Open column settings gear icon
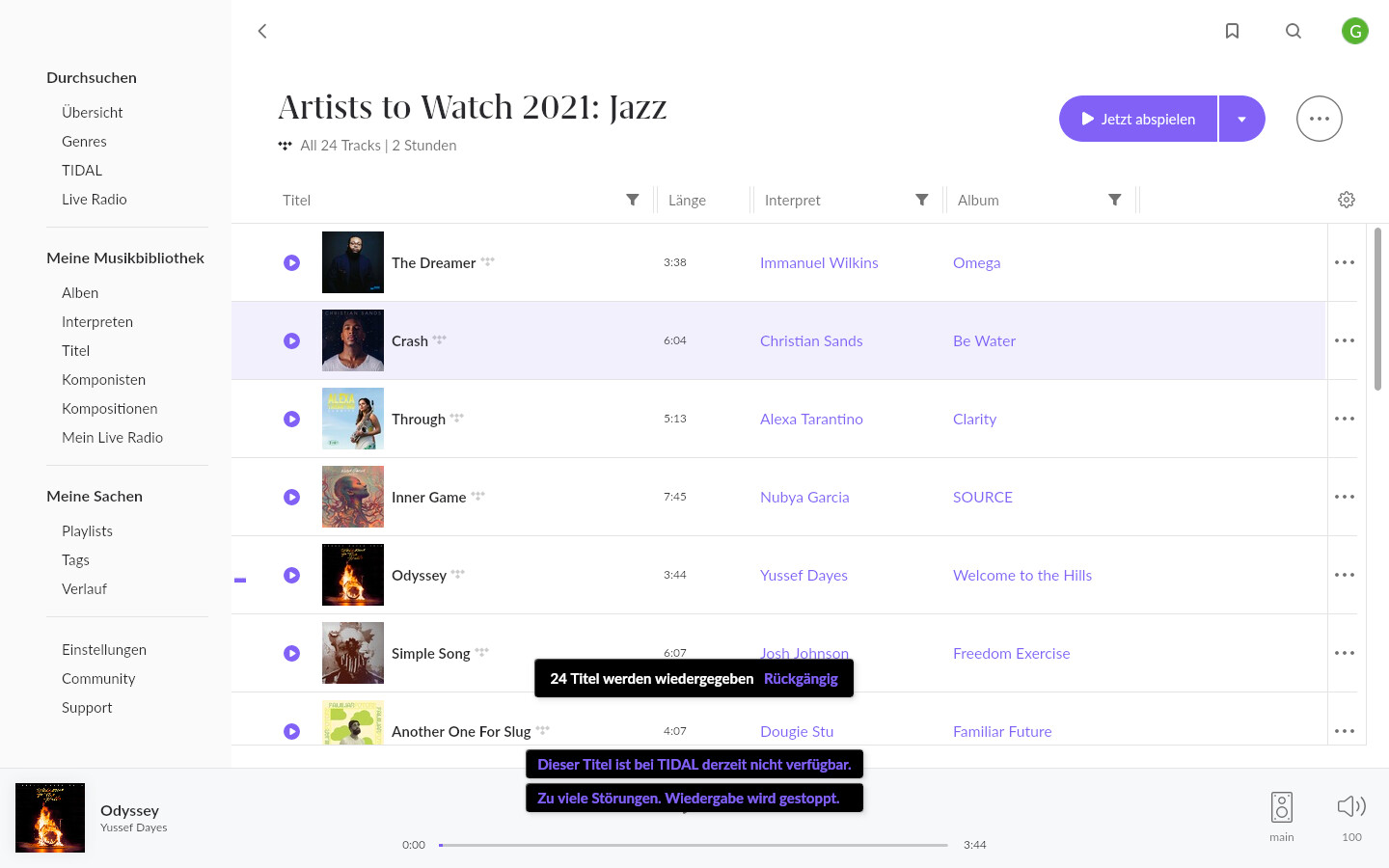The width and height of the screenshot is (1389, 868). (x=1347, y=200)
